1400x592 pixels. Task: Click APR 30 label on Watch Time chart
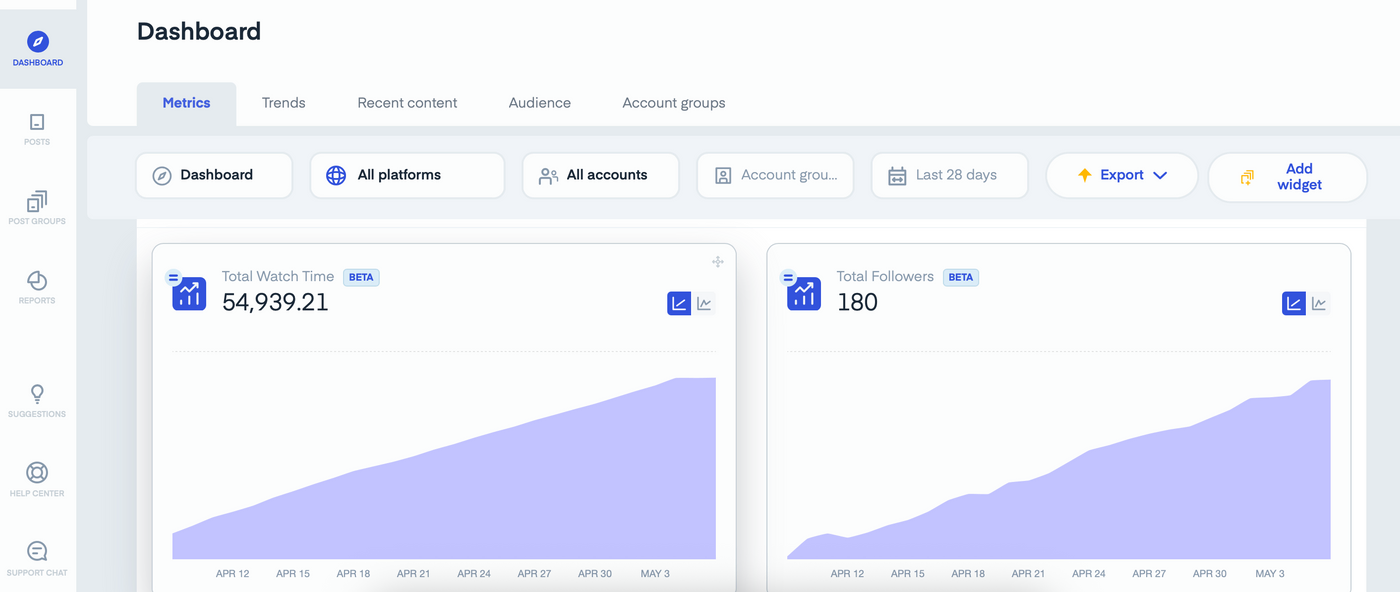pyautogui.click(x=595, y=574)
